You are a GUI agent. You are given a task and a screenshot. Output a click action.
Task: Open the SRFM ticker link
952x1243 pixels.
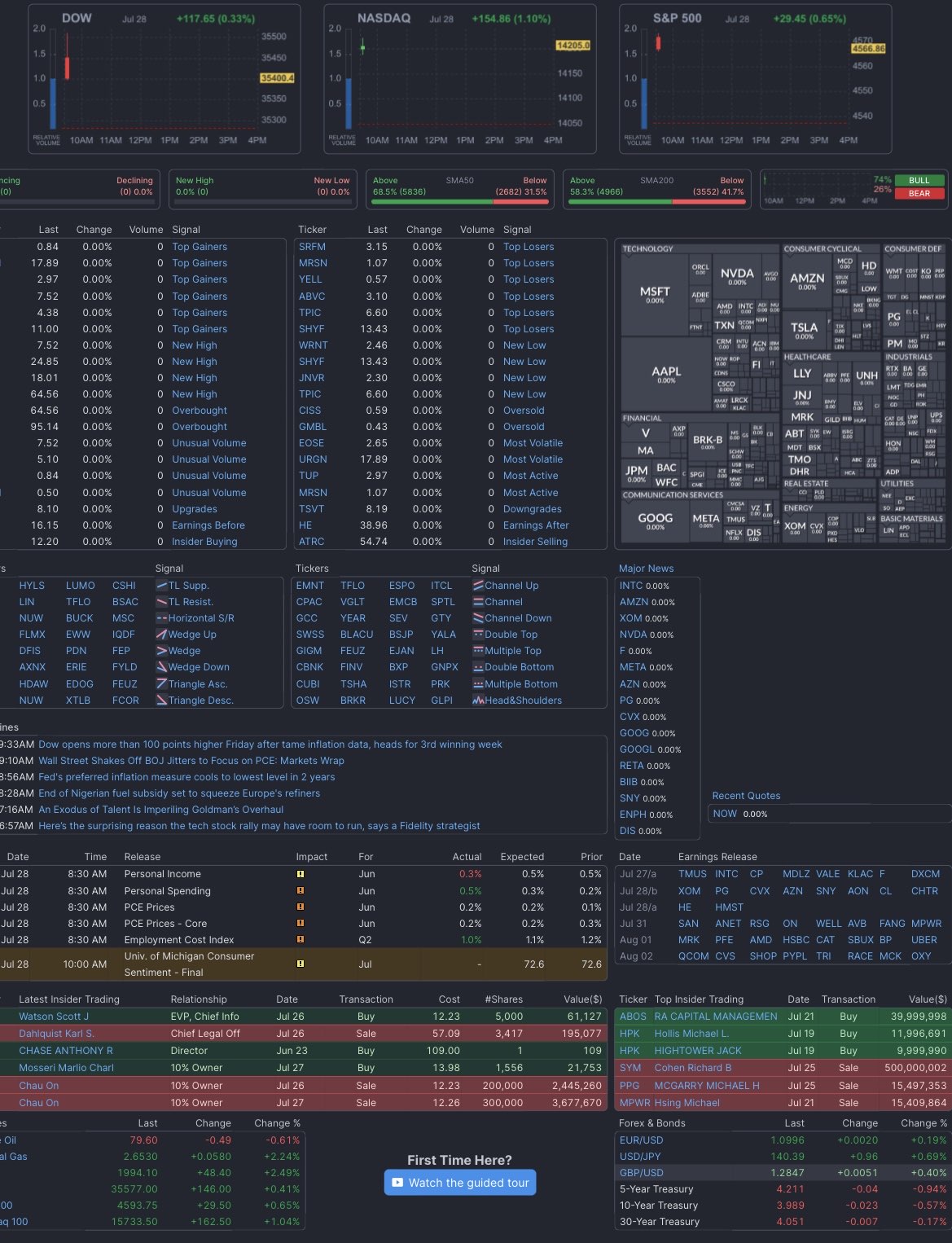click(312, 247)
